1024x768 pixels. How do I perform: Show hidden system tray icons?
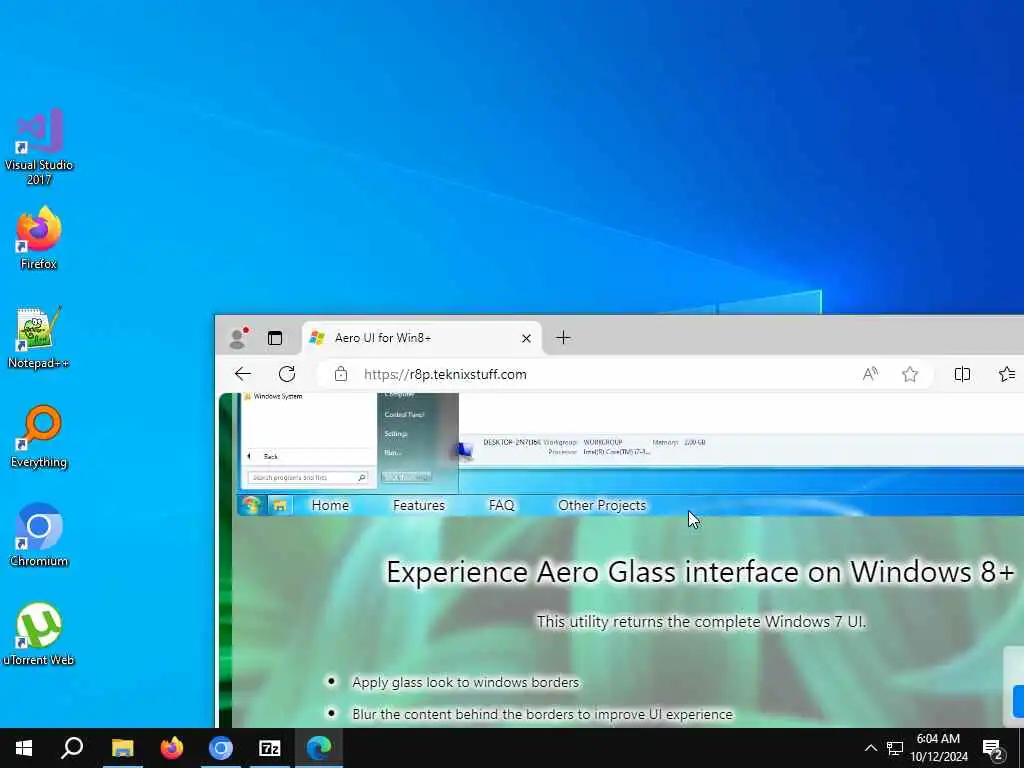871,748
